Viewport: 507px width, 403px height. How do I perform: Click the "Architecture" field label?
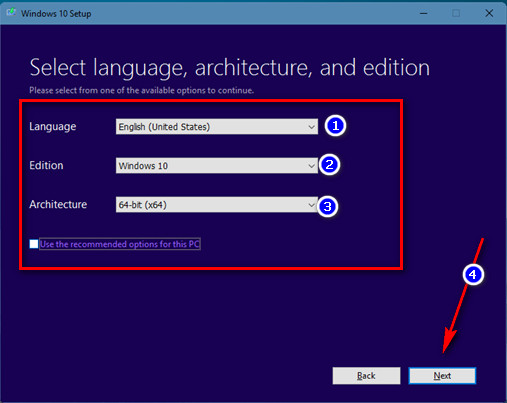tap(58, 204)
